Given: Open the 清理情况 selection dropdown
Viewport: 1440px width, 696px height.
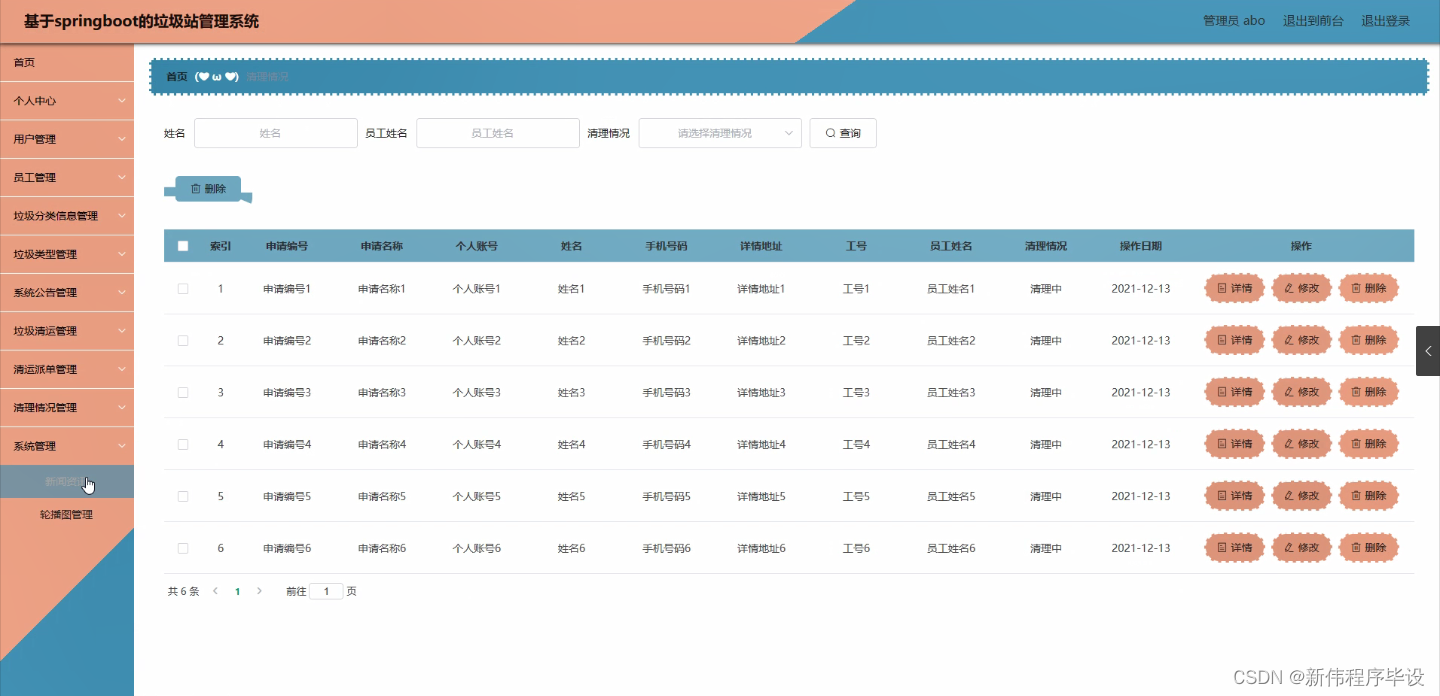Looking at the screenshot, I should pyautogui.click(x=719, y=132).
